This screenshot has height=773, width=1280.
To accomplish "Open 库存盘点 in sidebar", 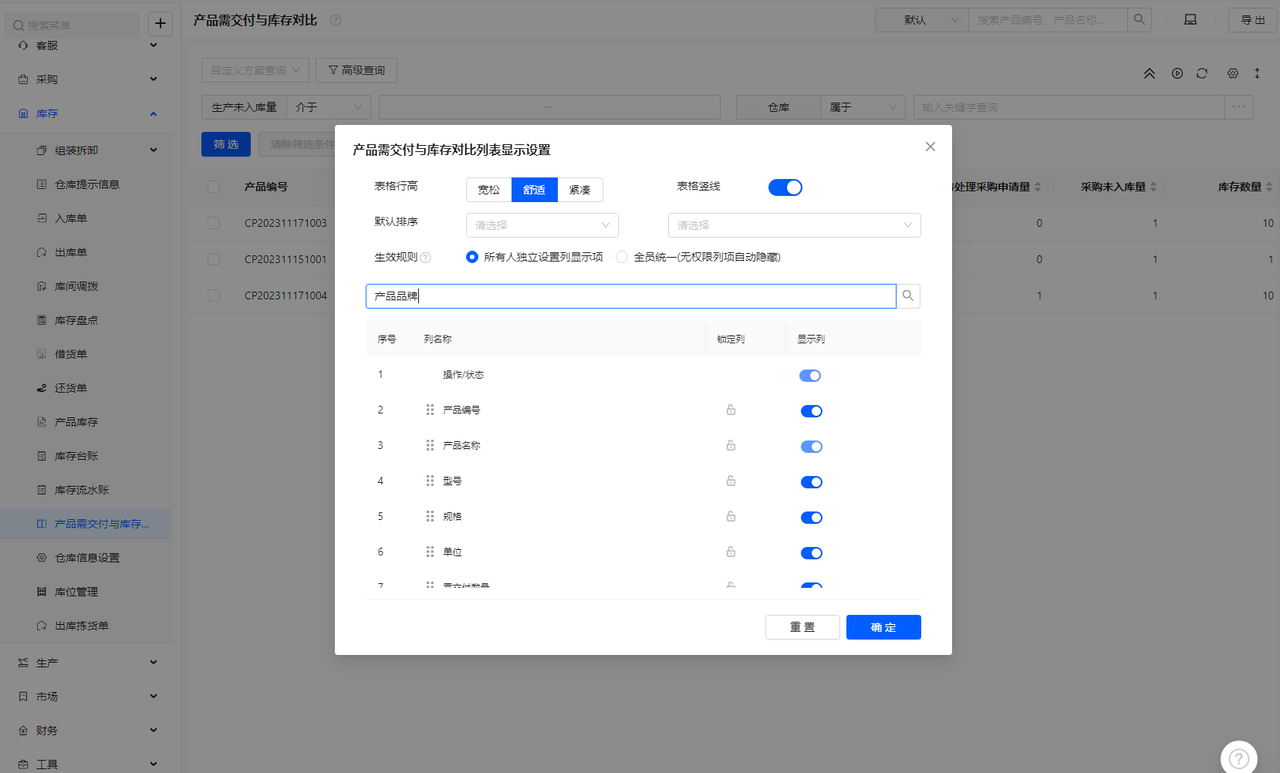I will tap(76, 320).
